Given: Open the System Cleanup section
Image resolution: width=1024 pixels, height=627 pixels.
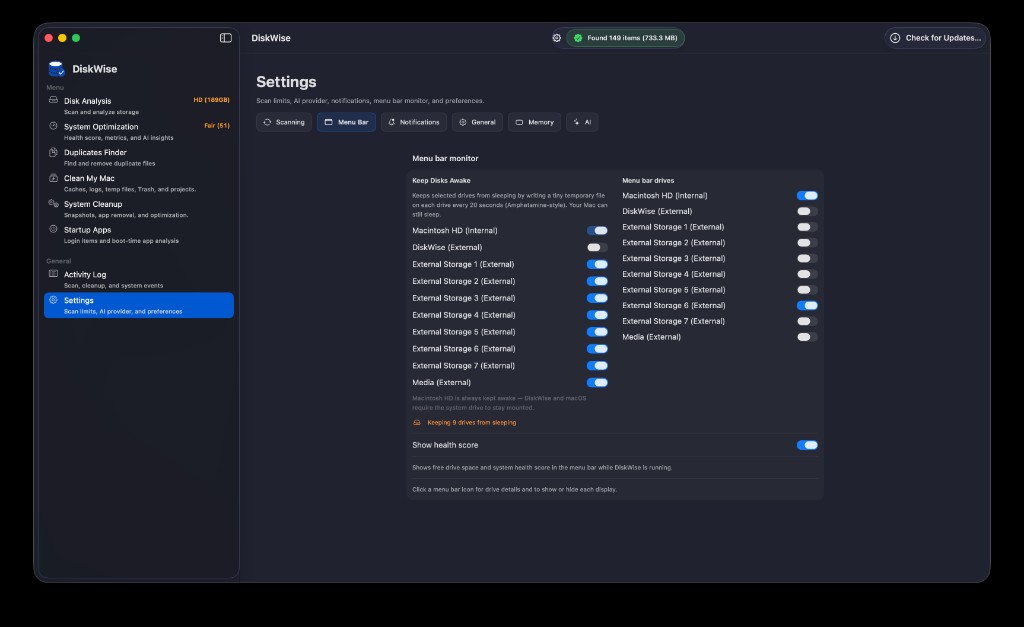Looking at the screenshot, I should tap(138, 208).
